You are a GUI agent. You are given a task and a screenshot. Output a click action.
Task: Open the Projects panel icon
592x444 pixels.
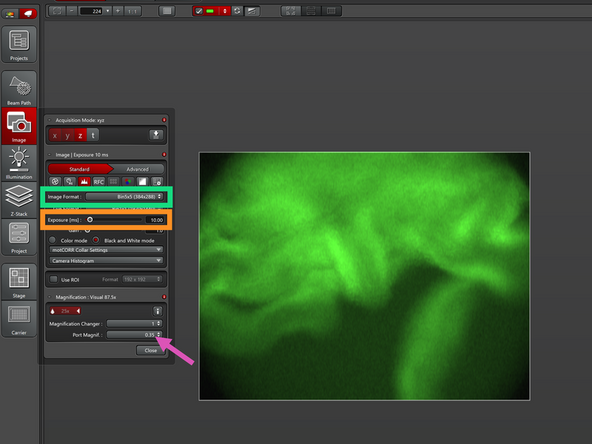click(19, 44)
